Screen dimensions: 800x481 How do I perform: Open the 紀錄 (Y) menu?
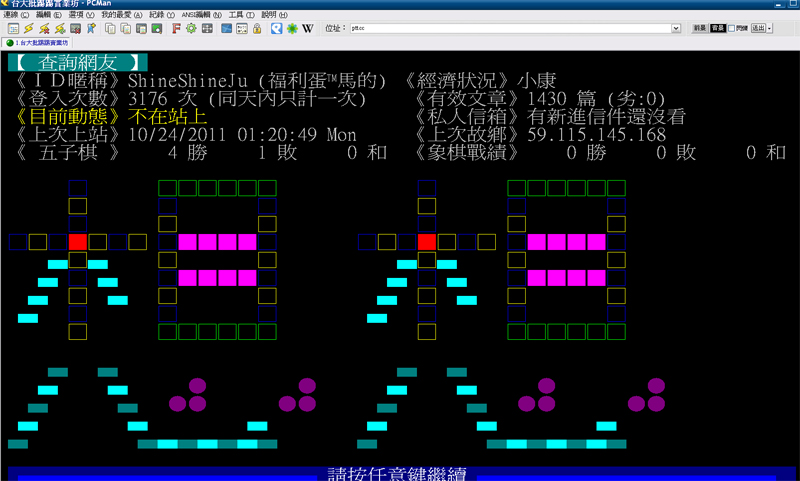tap(162, 15)
